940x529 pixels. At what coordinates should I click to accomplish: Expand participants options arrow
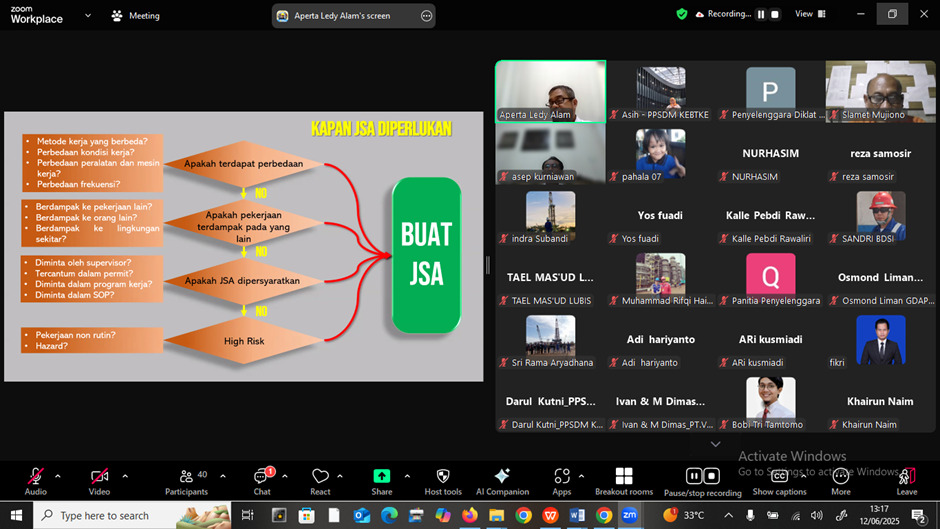tap(222, 476)
